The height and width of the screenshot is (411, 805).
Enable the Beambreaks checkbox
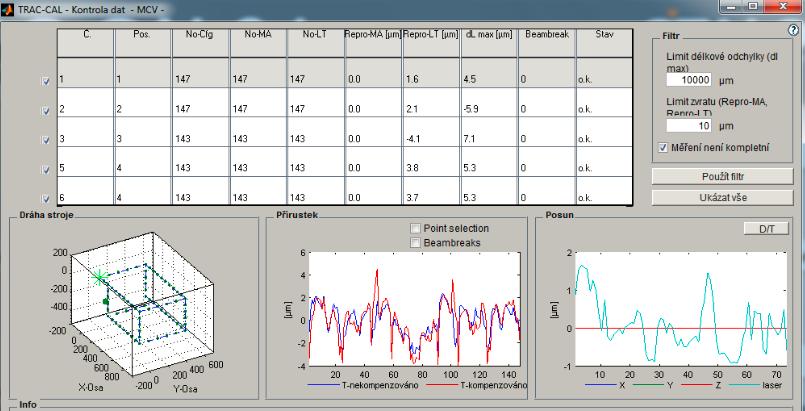(x=416, y=243)
